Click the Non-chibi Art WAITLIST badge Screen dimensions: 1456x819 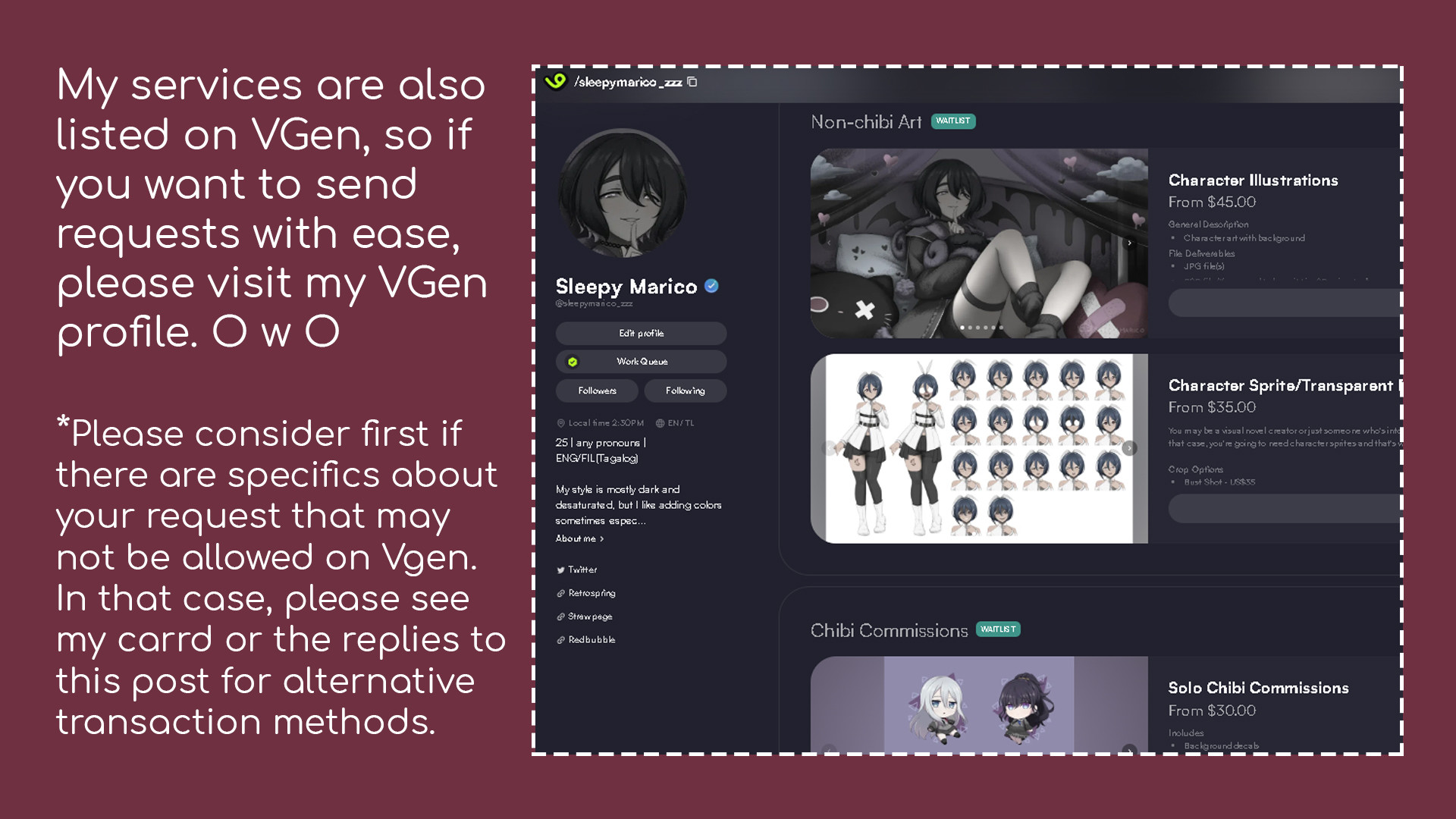(953, 121)
